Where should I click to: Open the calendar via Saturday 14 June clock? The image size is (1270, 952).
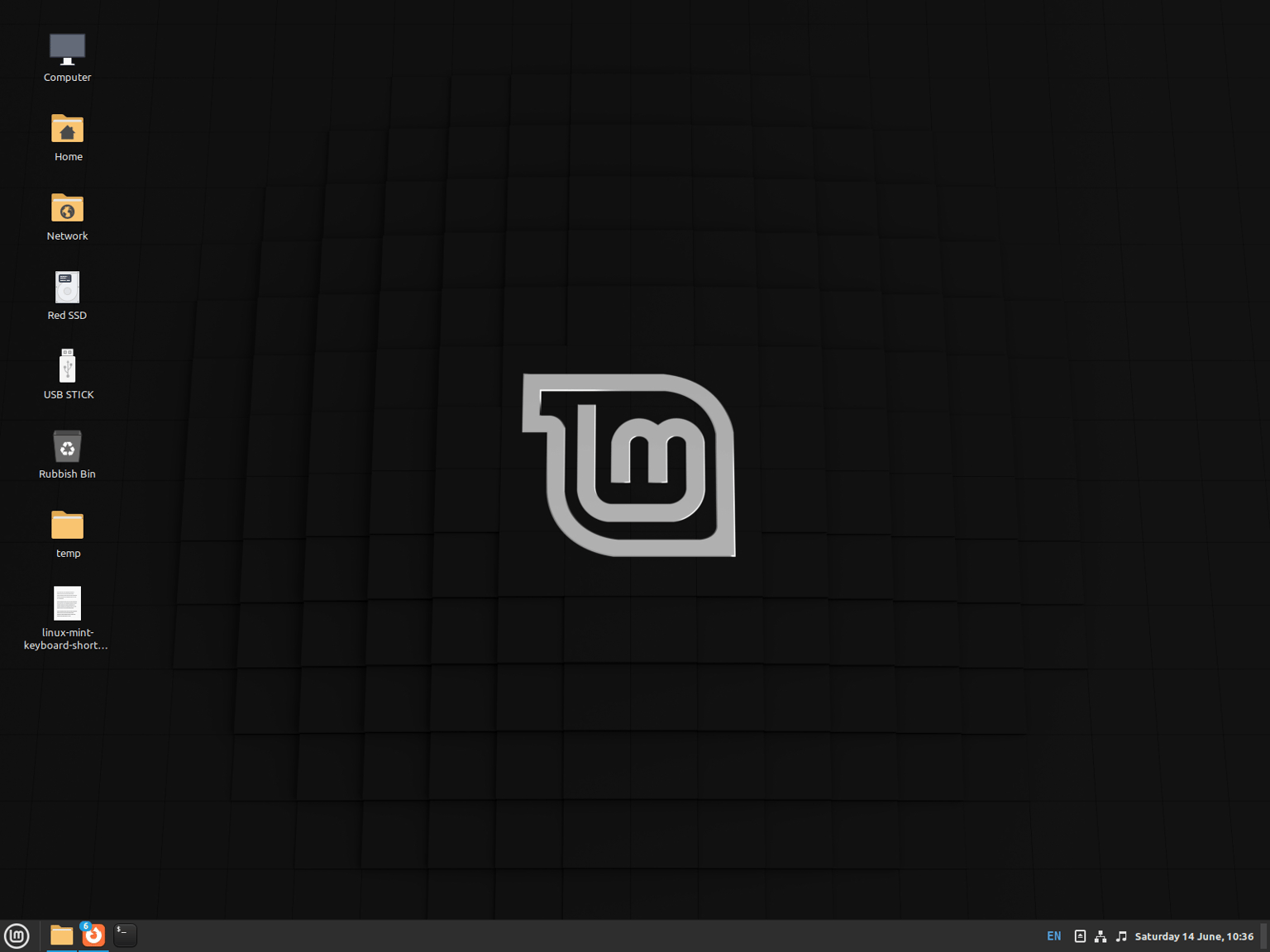click(1194, 936)
